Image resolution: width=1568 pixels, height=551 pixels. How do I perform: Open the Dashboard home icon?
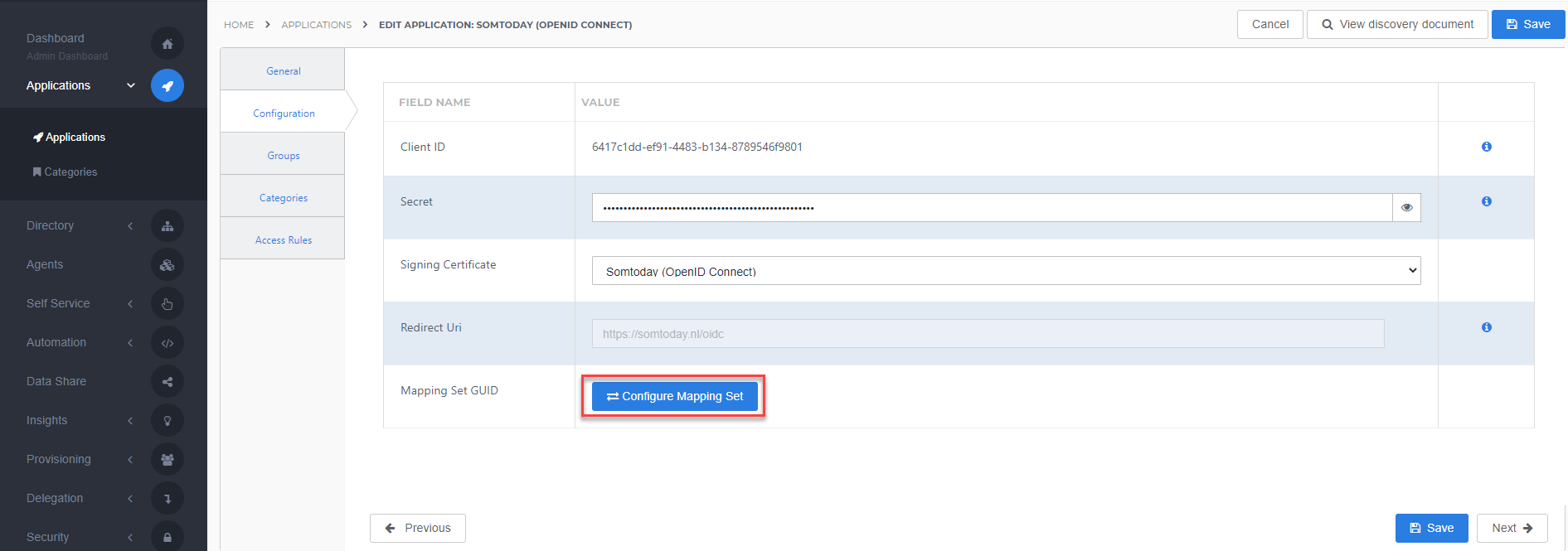coord(167,44)
